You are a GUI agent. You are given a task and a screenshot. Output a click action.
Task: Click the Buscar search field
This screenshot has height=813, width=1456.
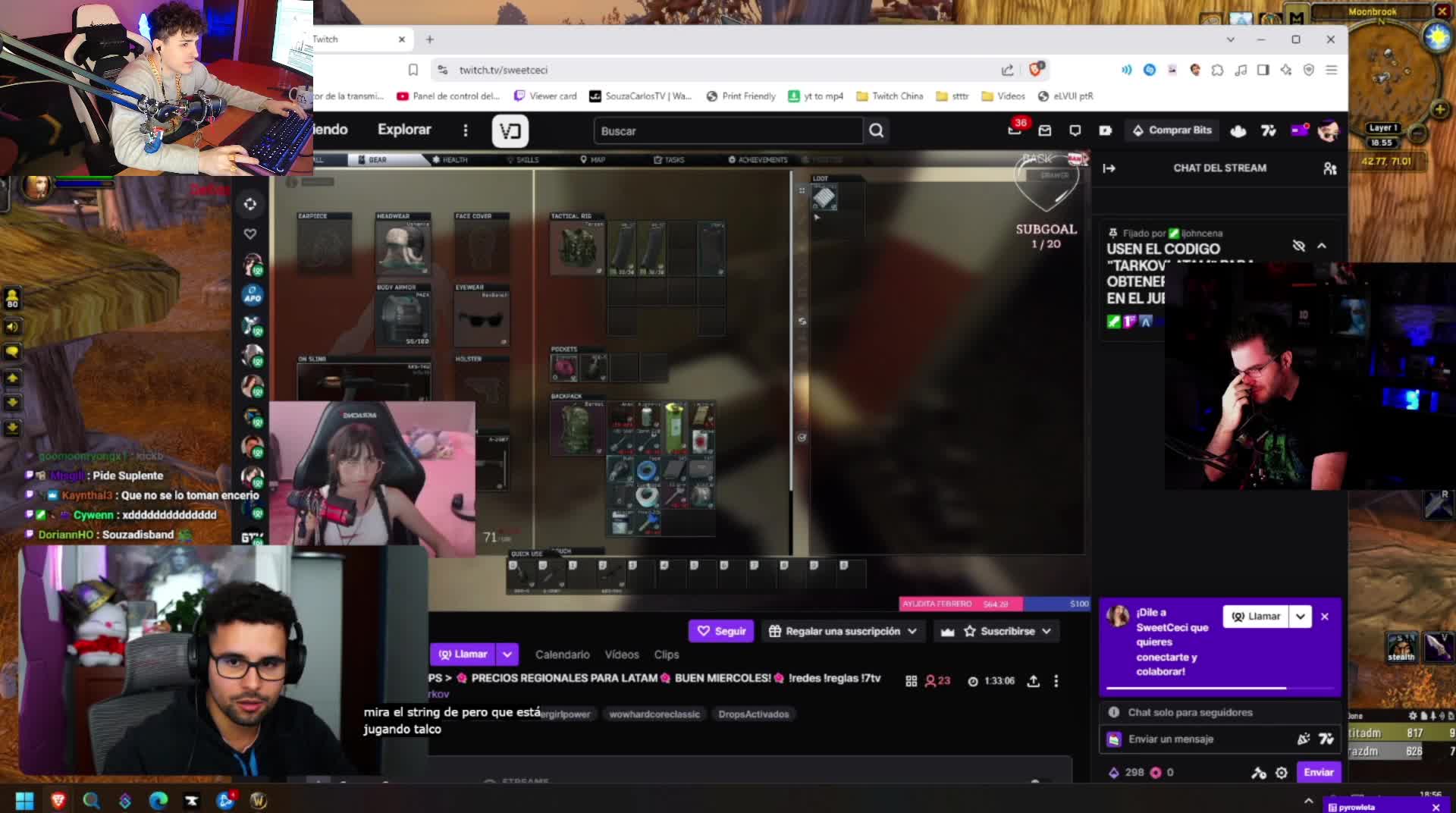tap(728, 130)
